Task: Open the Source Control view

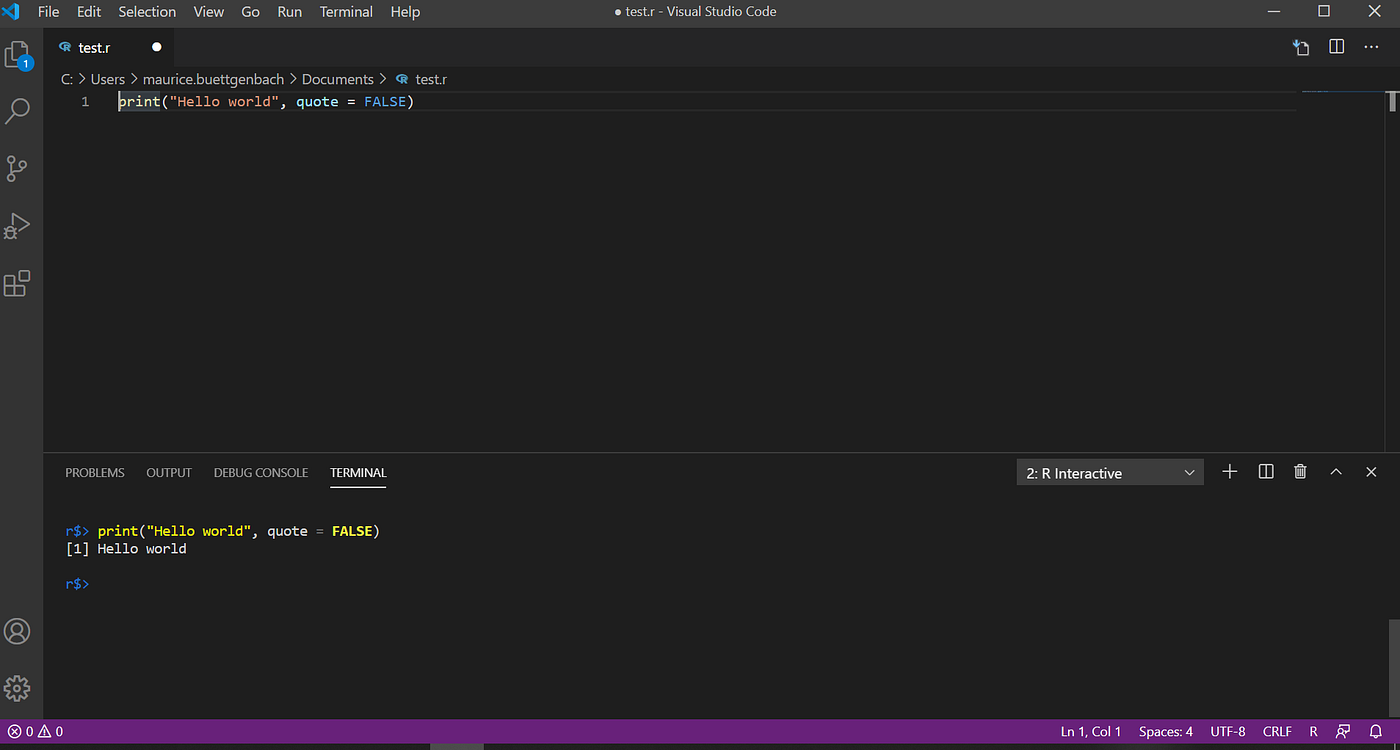Action: point(18,168)
